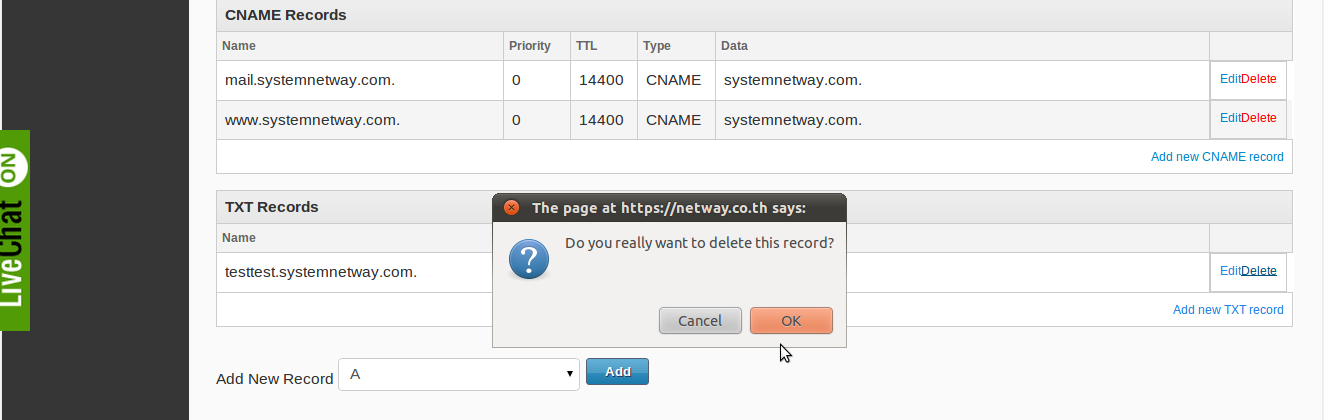The image size is (1336, 420).
Task: Click the dialog title bar
Action: click(669, 208)
